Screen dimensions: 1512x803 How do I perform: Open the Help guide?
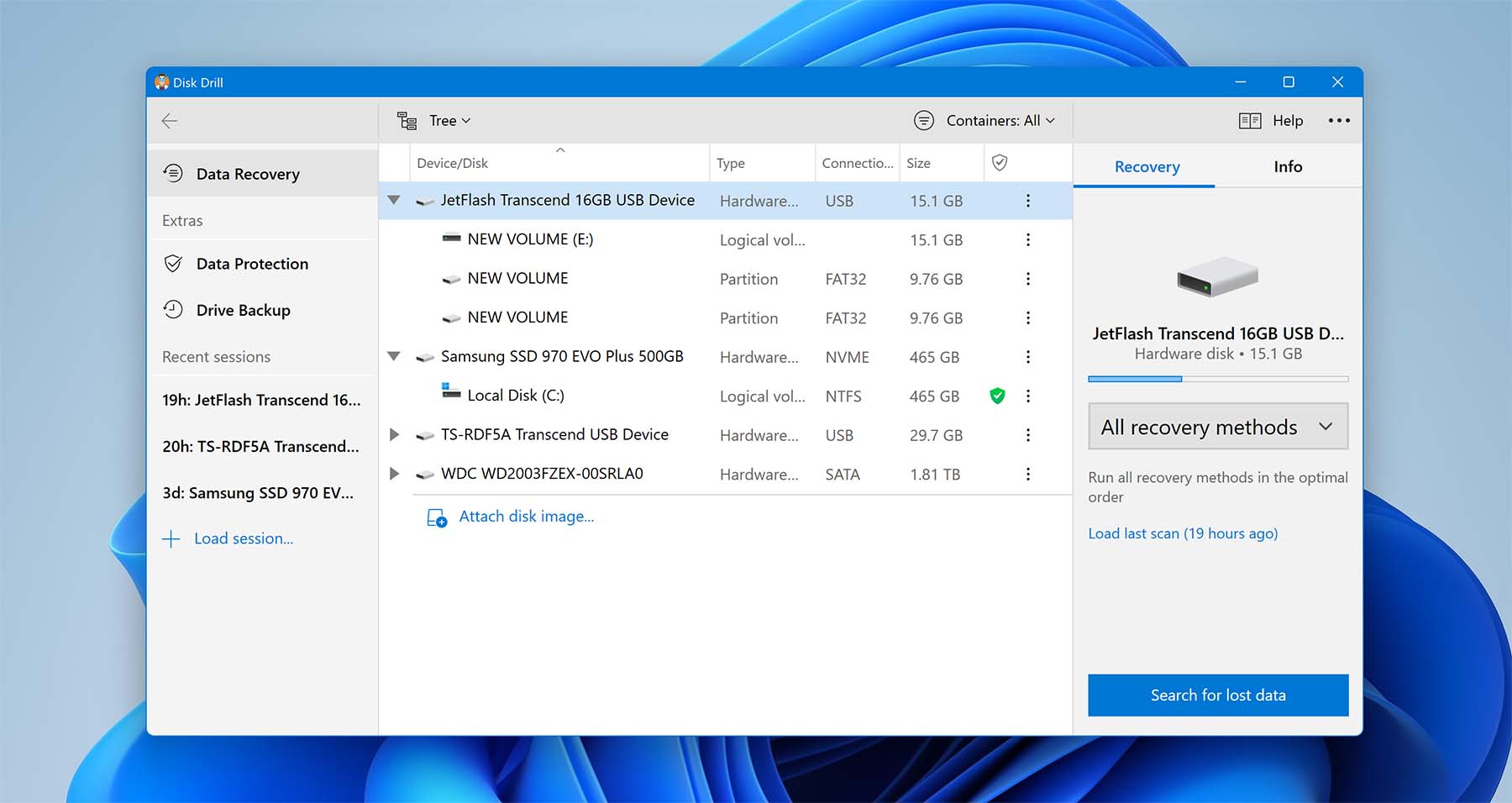click(1271, 121)
